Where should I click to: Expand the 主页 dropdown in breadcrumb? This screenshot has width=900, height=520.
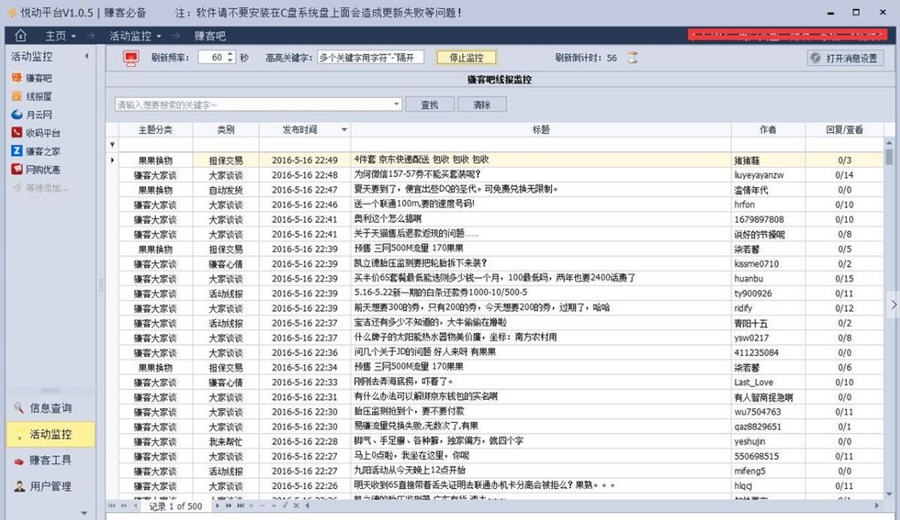pos(73,36)
